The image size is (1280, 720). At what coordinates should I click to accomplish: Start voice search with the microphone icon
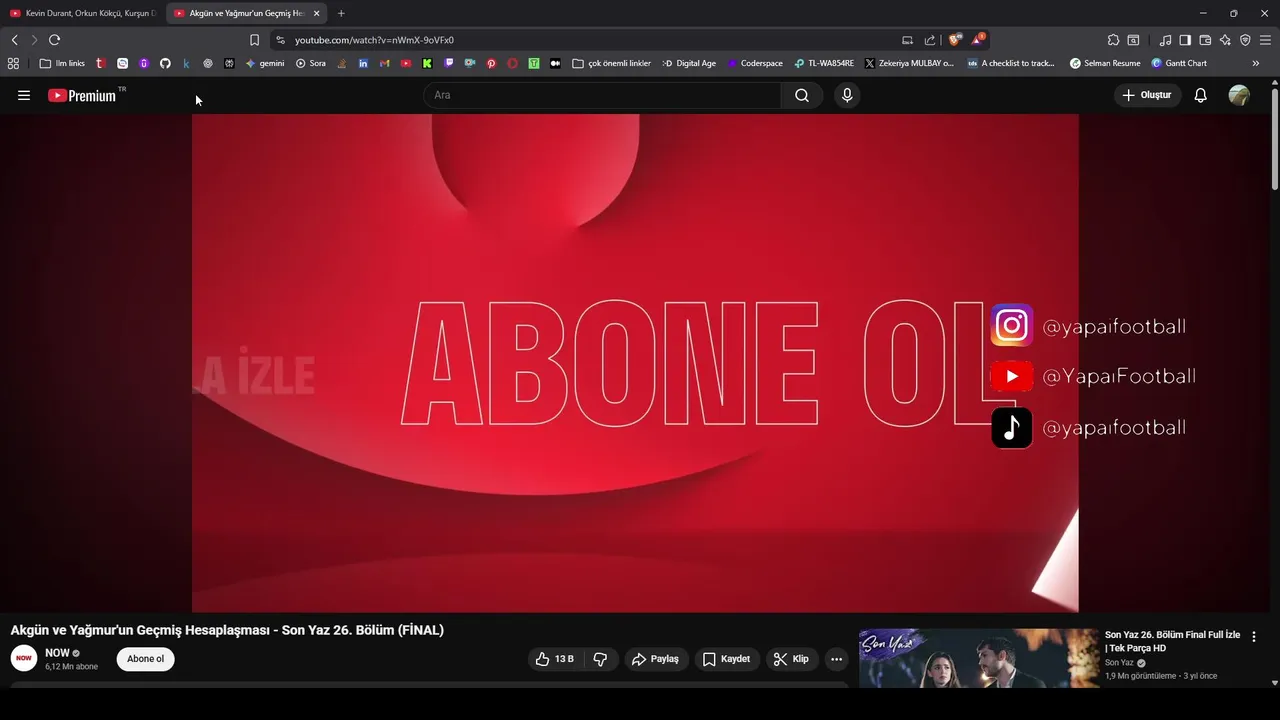coord(847,95)
